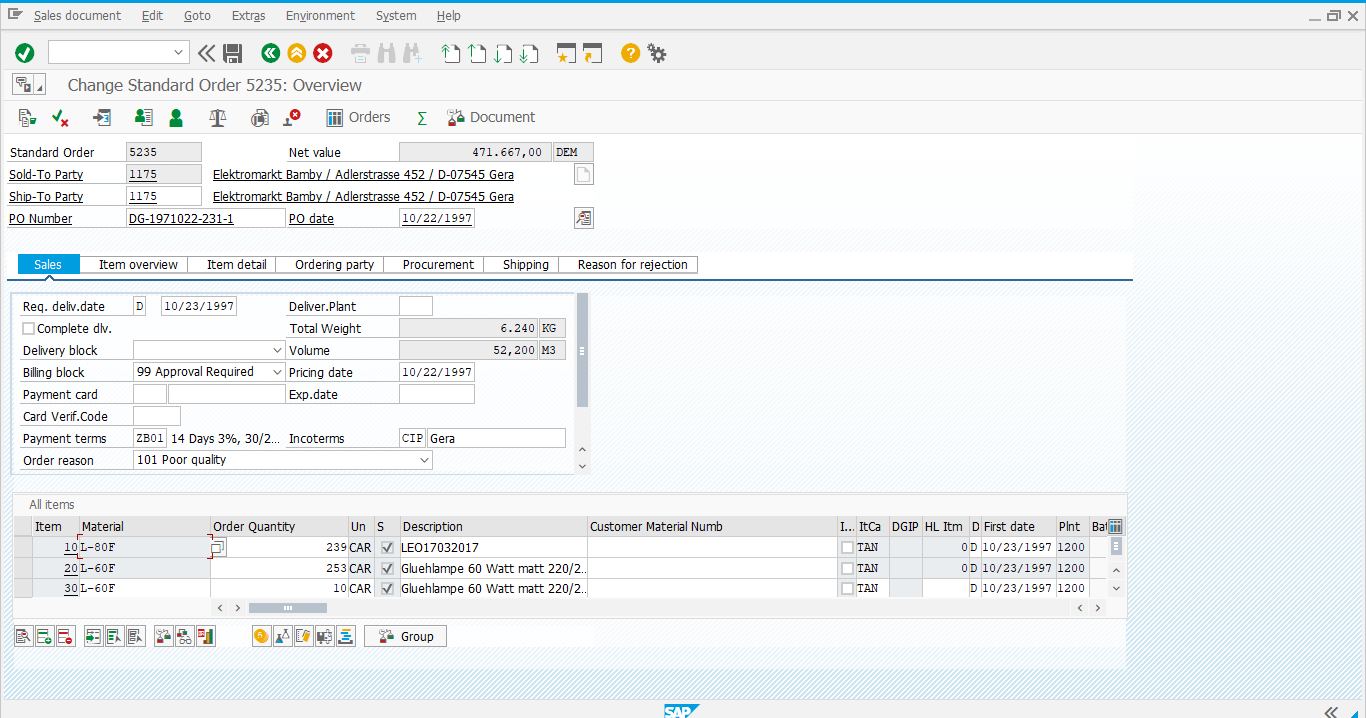
Task: Click the green check red X status icon
Action: 60,117
